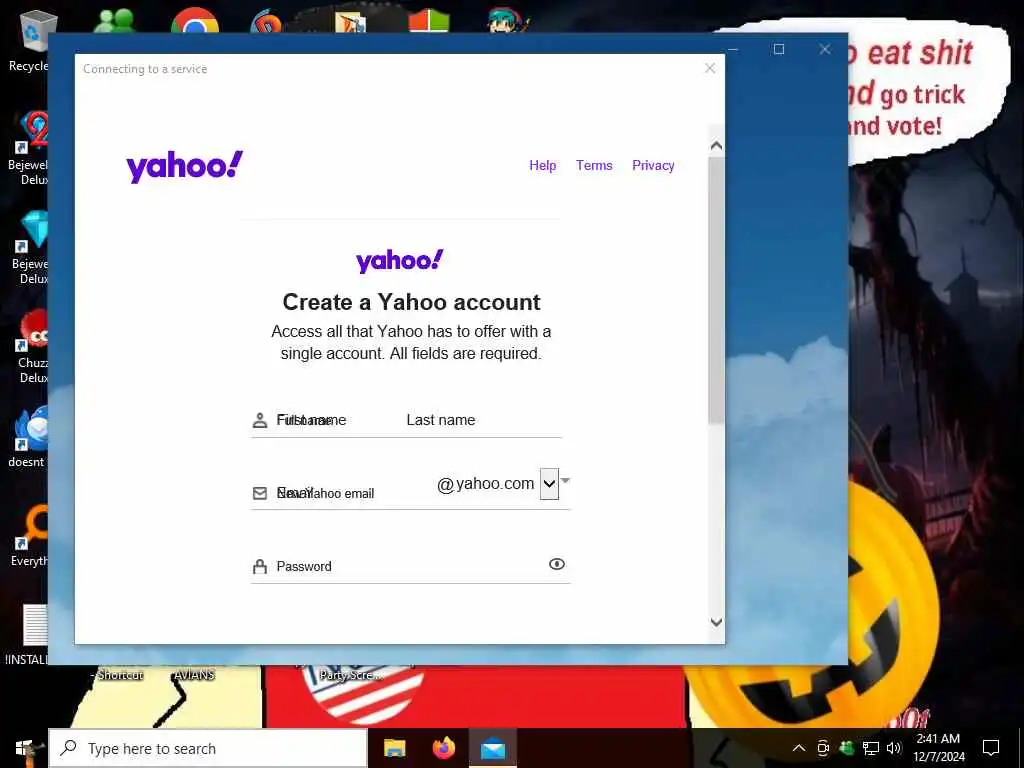
Task: Open the Windows Start menu
Action: [x=24, y=748]
